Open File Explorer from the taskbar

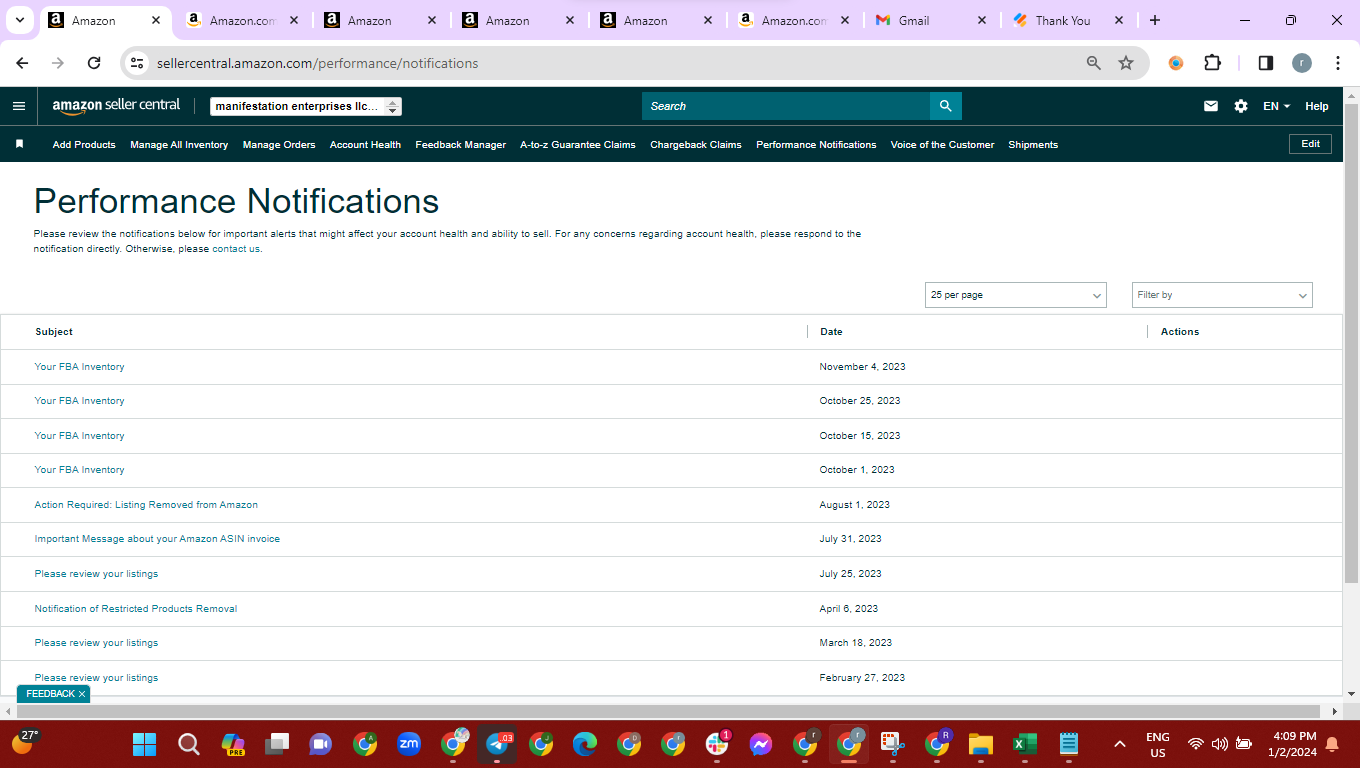(981, 744)
